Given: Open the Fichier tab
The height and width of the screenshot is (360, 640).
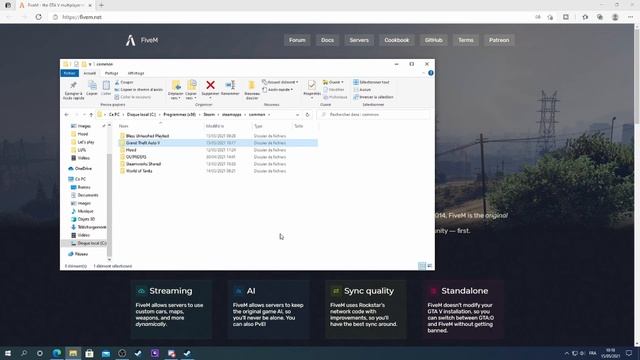Looking at the screenshot, I should pyautogui.click(x=69, y=73).
